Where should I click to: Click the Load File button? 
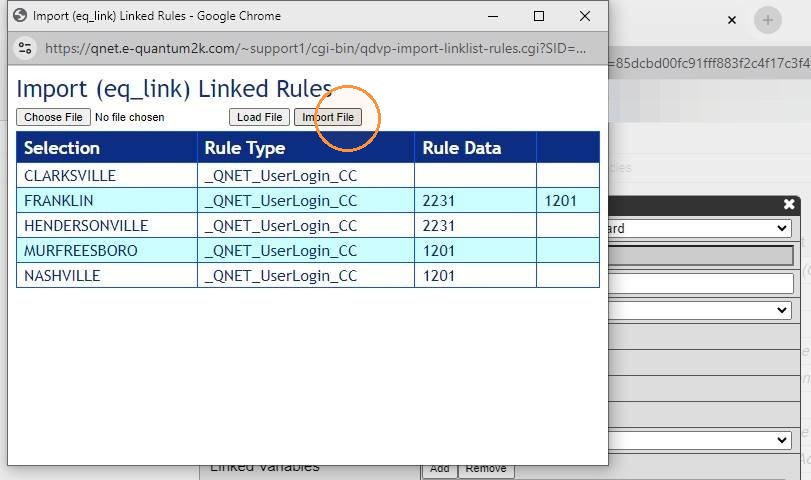click(259, 117)
